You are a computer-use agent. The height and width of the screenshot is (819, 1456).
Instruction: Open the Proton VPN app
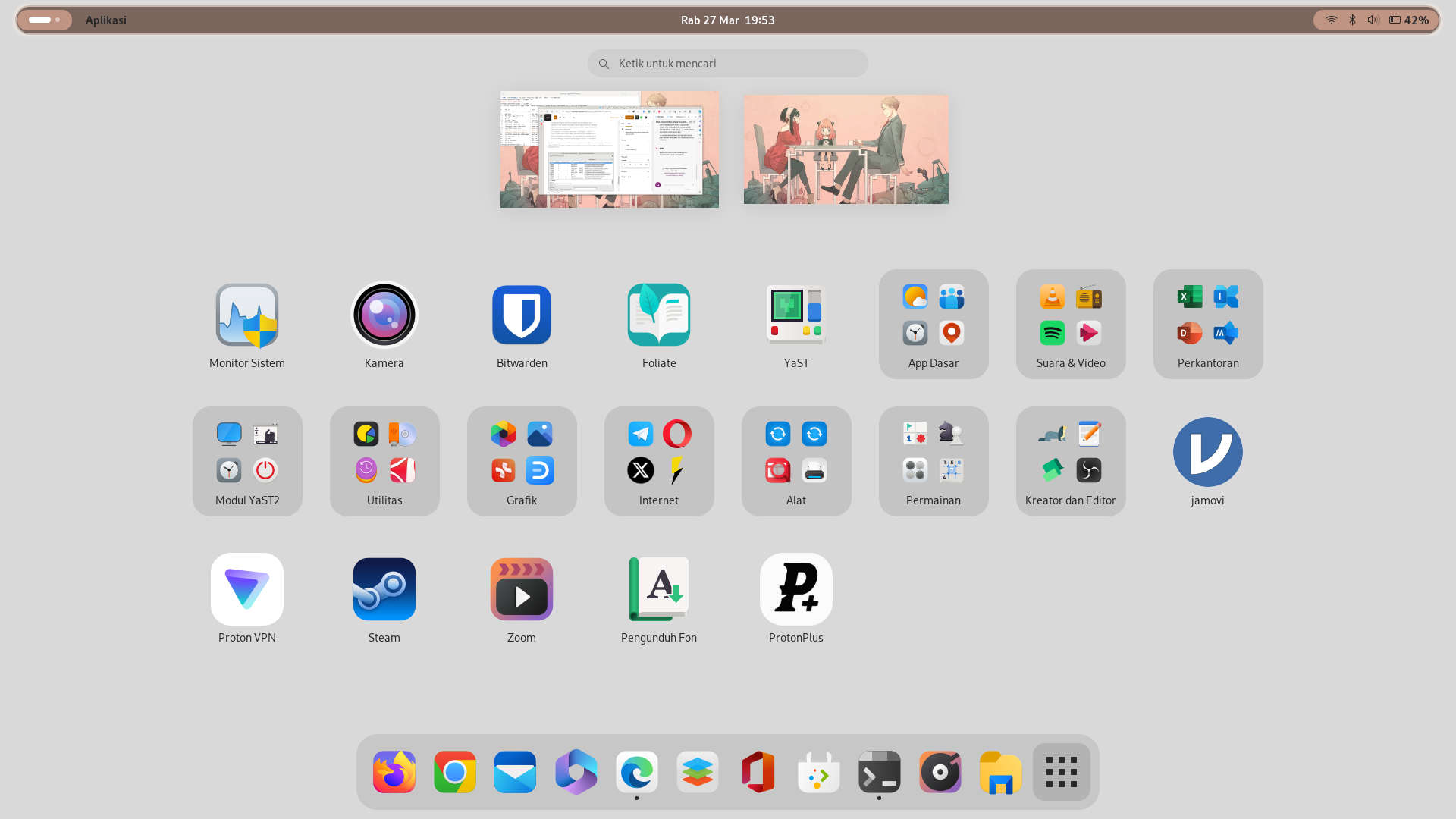[x=247, y=590]
